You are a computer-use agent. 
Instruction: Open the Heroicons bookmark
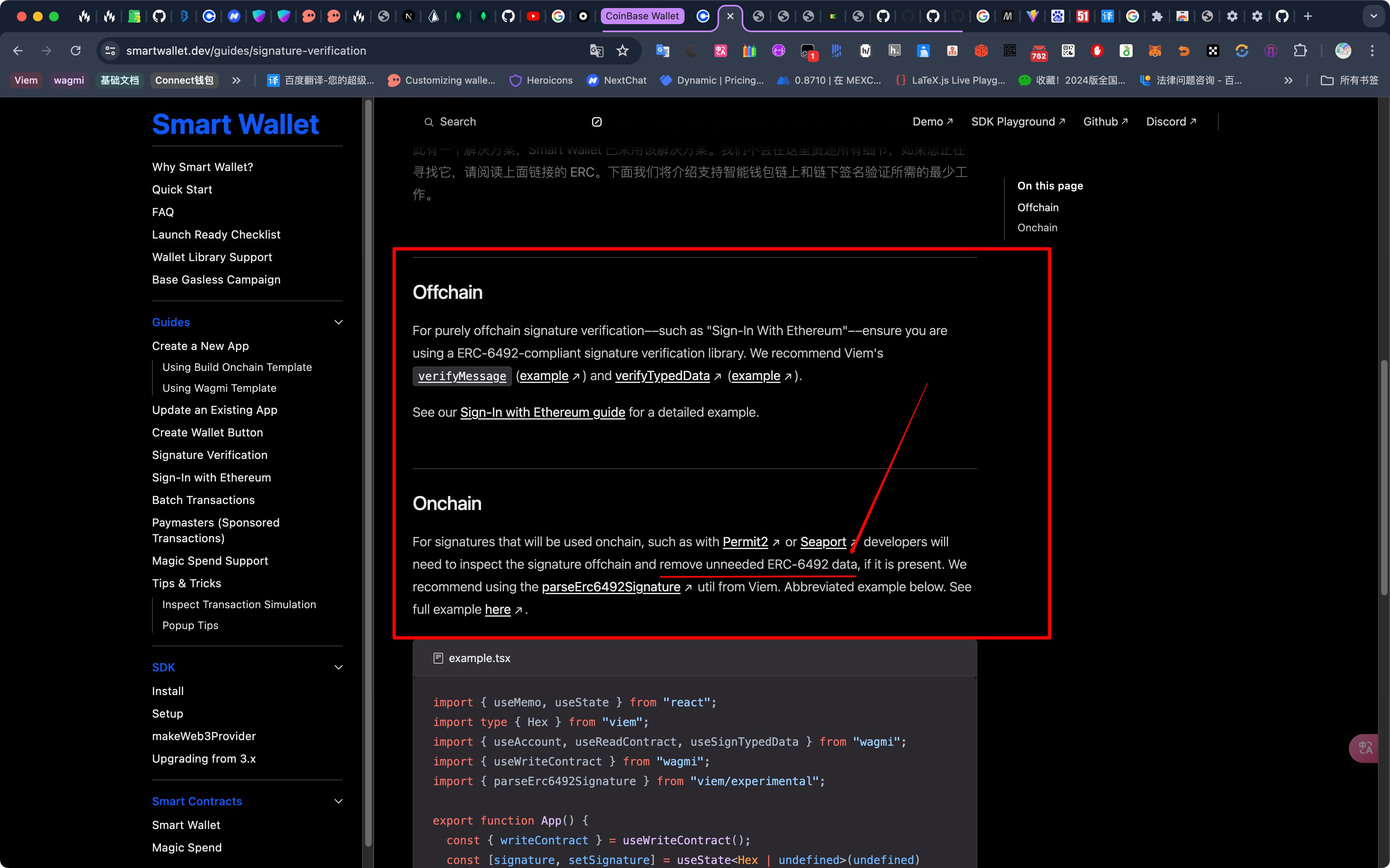click(x=541, y=80)
